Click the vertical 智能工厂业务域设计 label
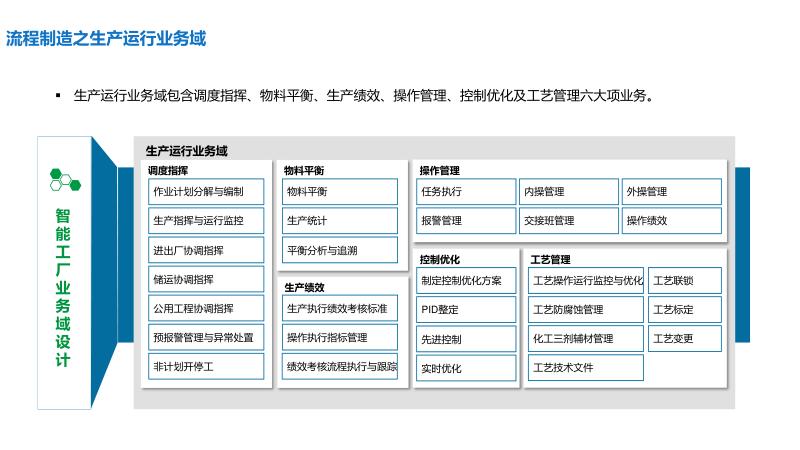Image resolution: width=800 pixels, height=450 pixels. [x=63, y=287]
